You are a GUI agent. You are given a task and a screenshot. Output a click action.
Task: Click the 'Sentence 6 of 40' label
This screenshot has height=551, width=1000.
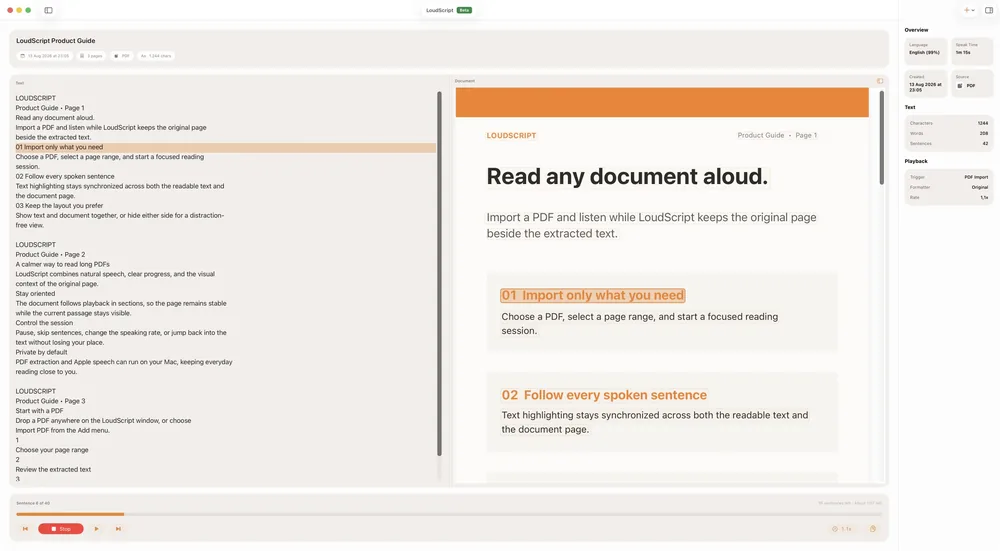[x=33, y=503]
